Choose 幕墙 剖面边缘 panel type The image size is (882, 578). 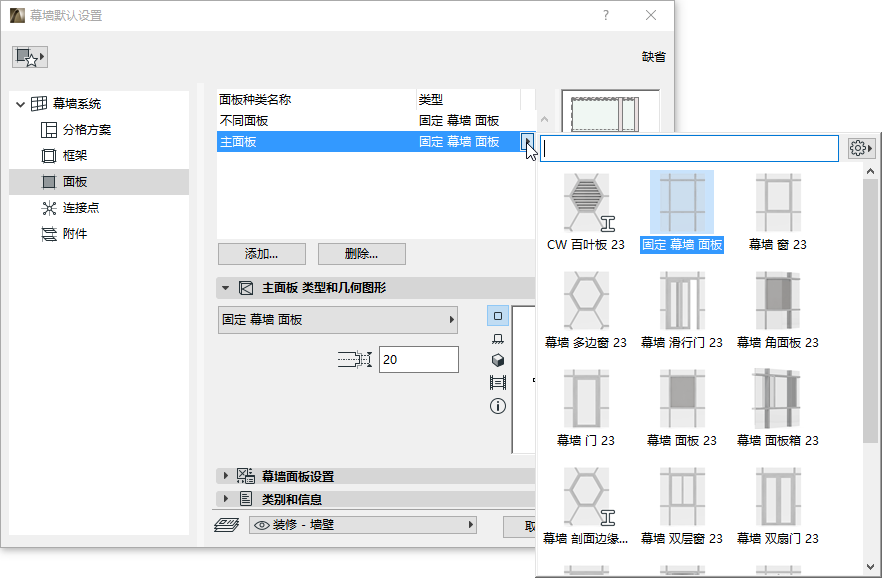tap(586, 506)
